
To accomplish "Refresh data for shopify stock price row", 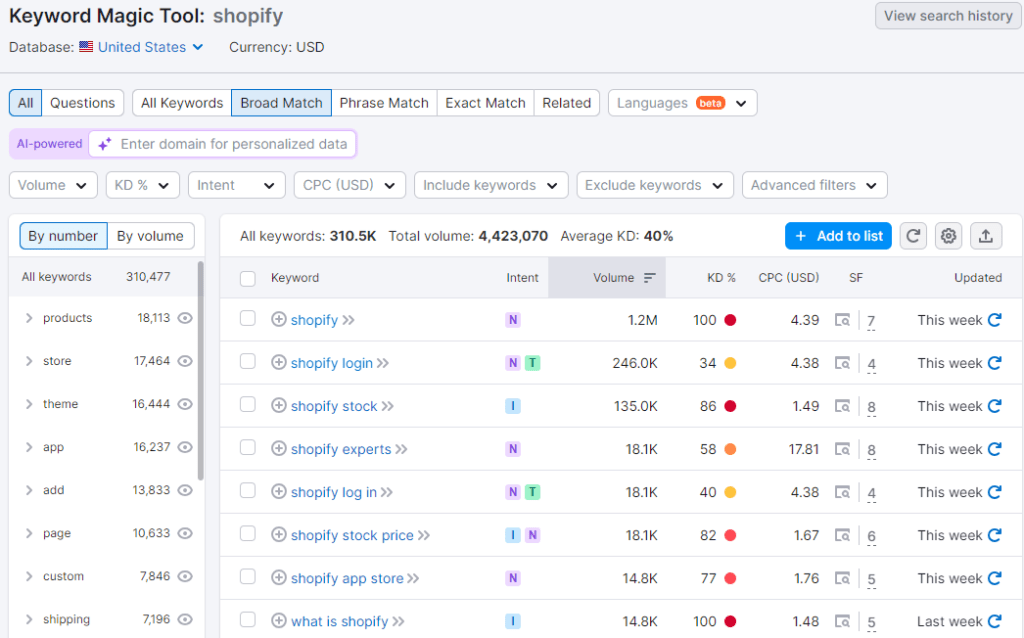I will [995, 535].
